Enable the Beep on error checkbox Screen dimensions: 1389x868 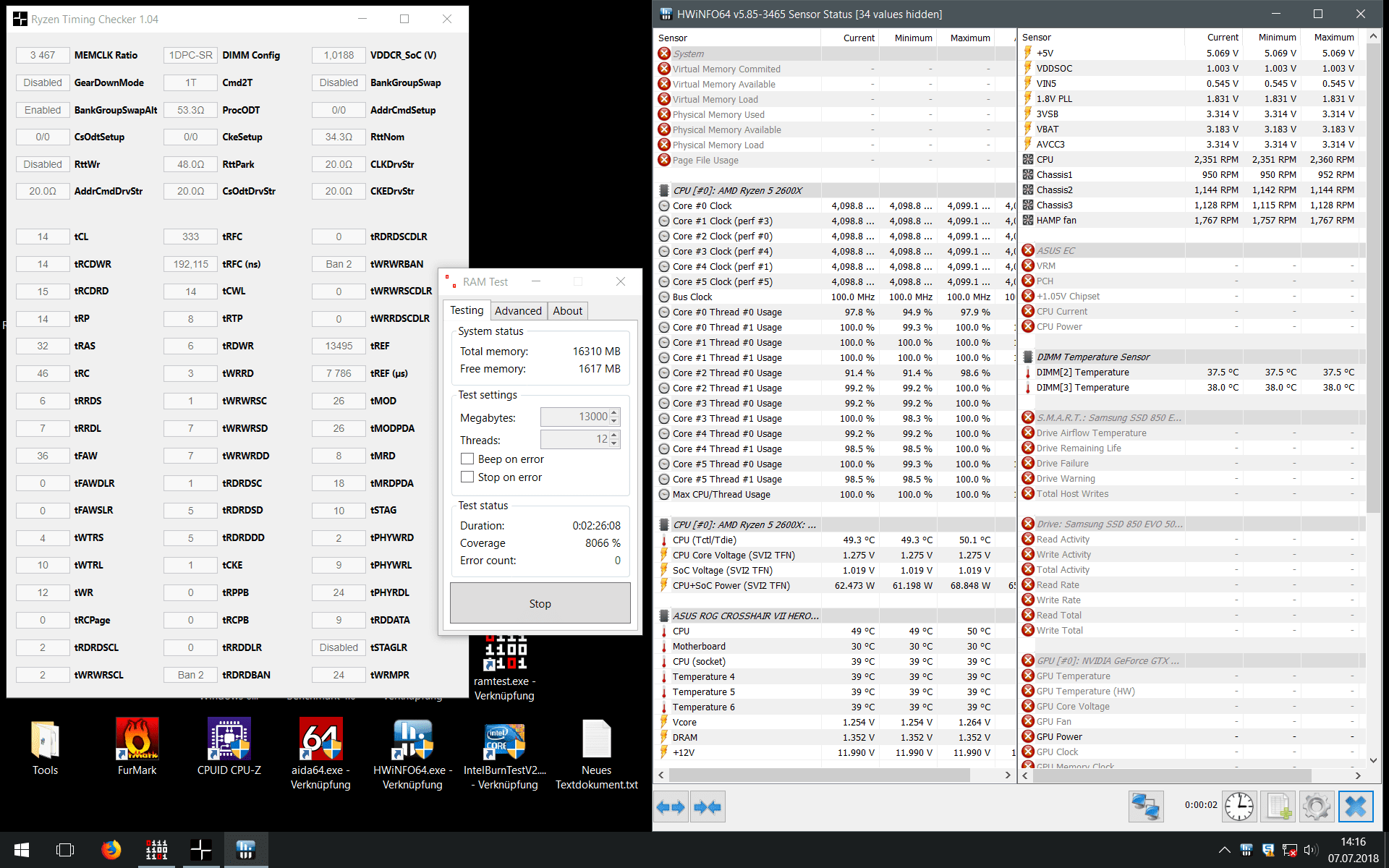pos(467,459)
